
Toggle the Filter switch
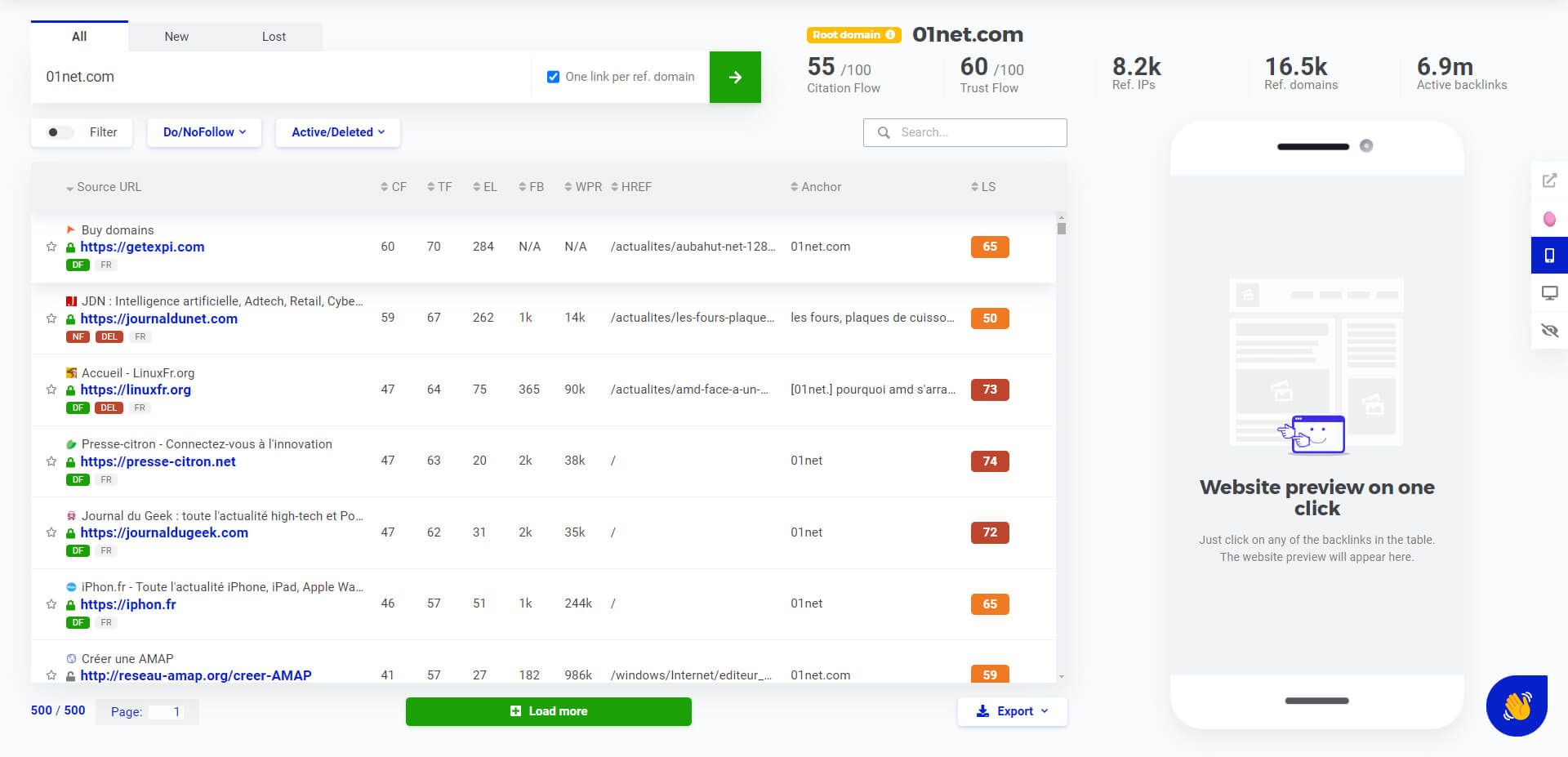tap(59, 132)
